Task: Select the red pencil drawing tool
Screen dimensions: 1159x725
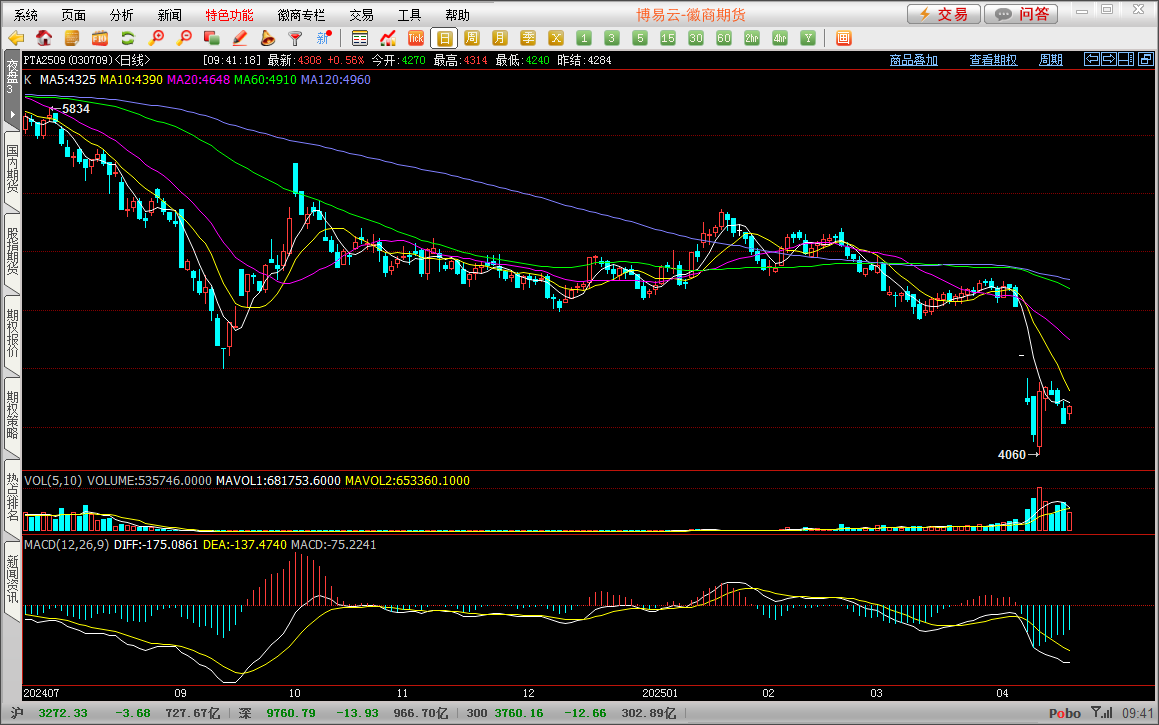Action: [240, 38]
